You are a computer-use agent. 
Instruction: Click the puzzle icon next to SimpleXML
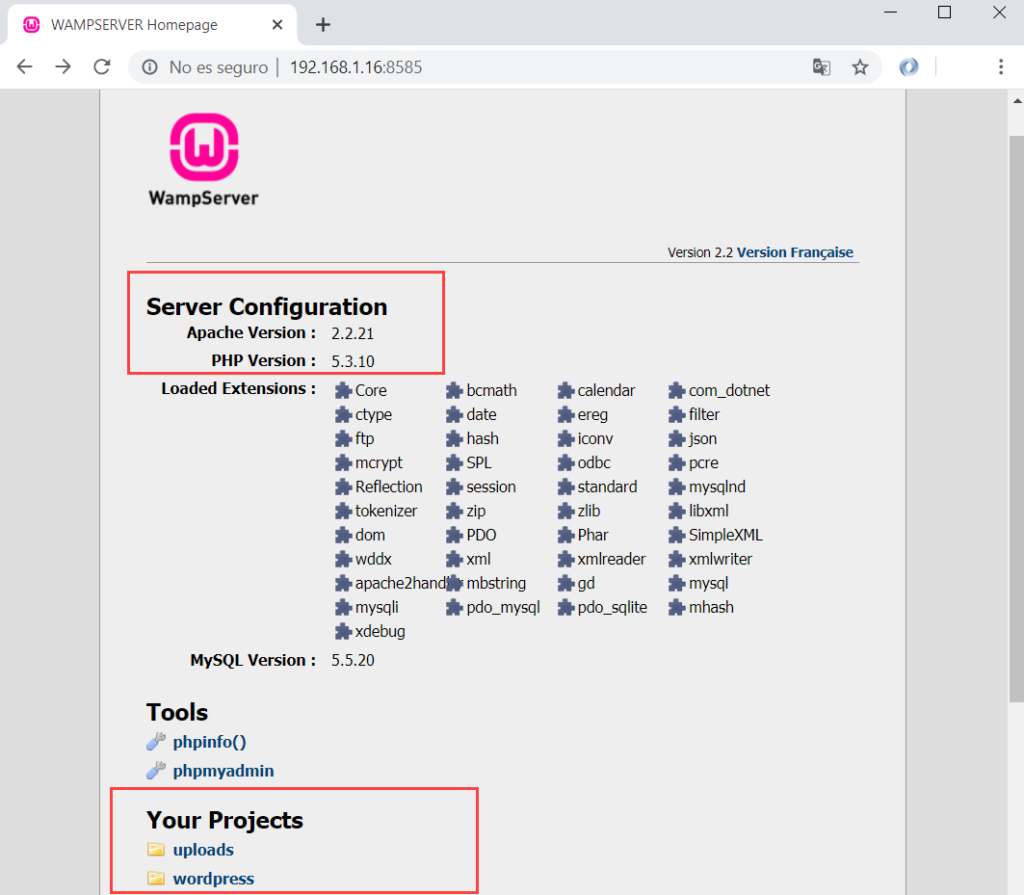[677, 536]
